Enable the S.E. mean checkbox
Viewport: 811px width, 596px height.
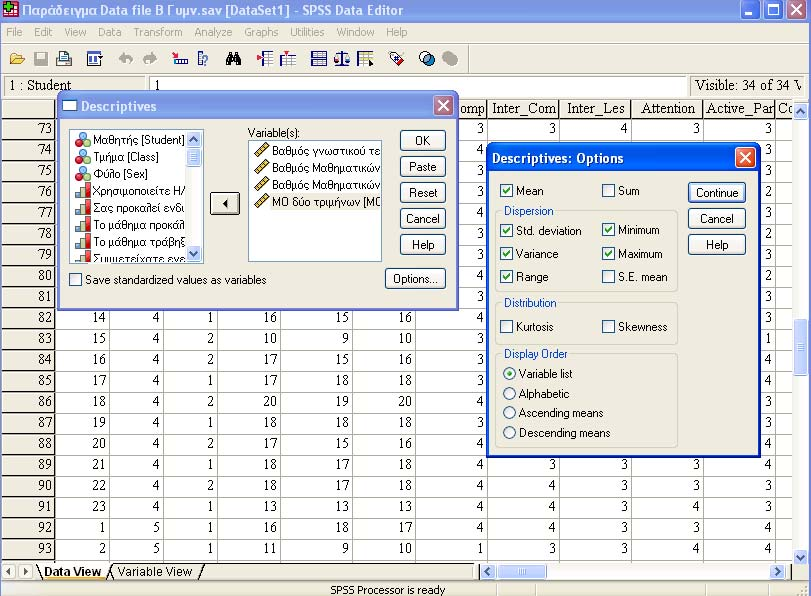point(608,277)
